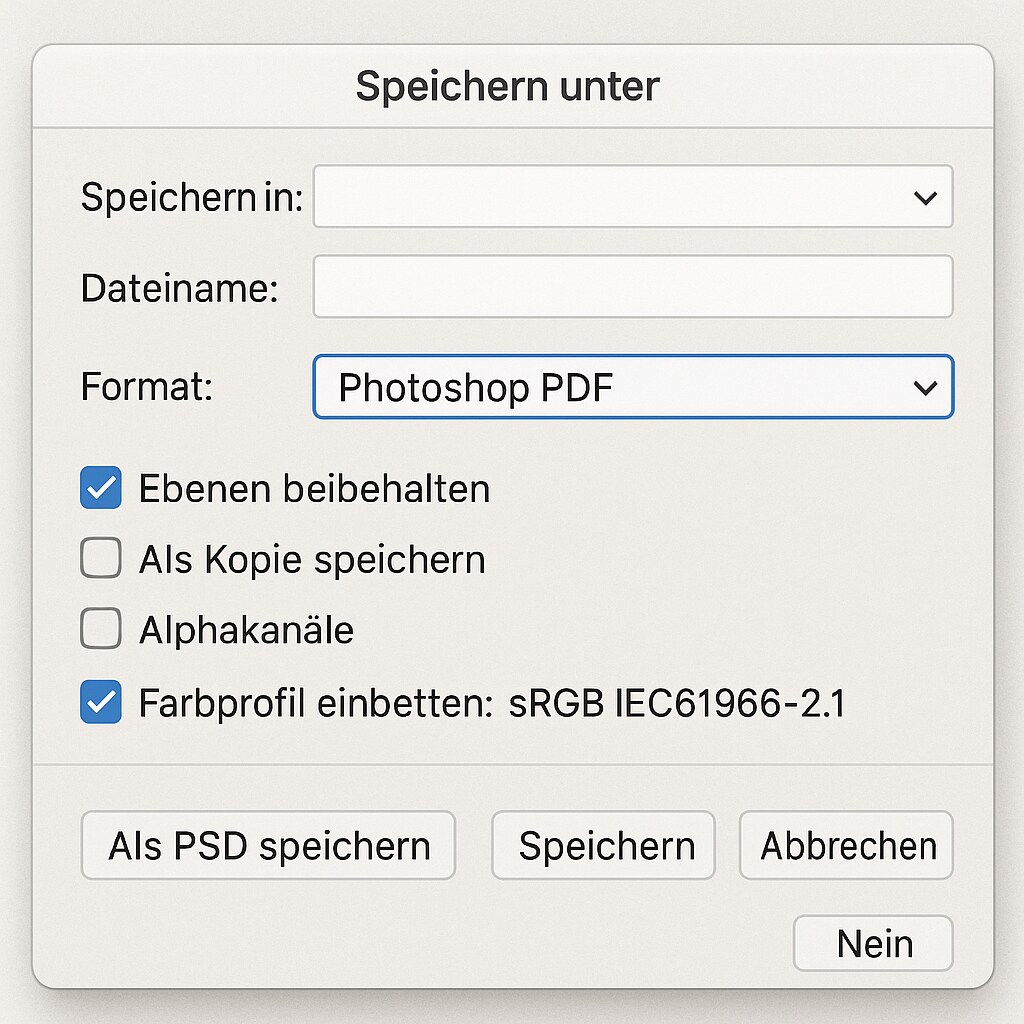Uncheck Farbprofil einbetten checkbox
The image size is (1024, 1024).
(x=101, y=702)
